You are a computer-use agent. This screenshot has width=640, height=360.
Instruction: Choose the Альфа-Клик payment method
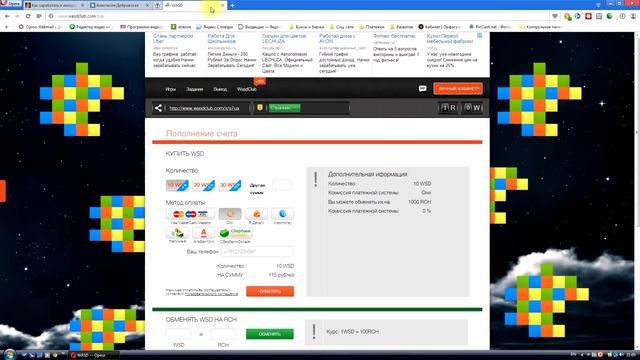(x=203, y=233)
